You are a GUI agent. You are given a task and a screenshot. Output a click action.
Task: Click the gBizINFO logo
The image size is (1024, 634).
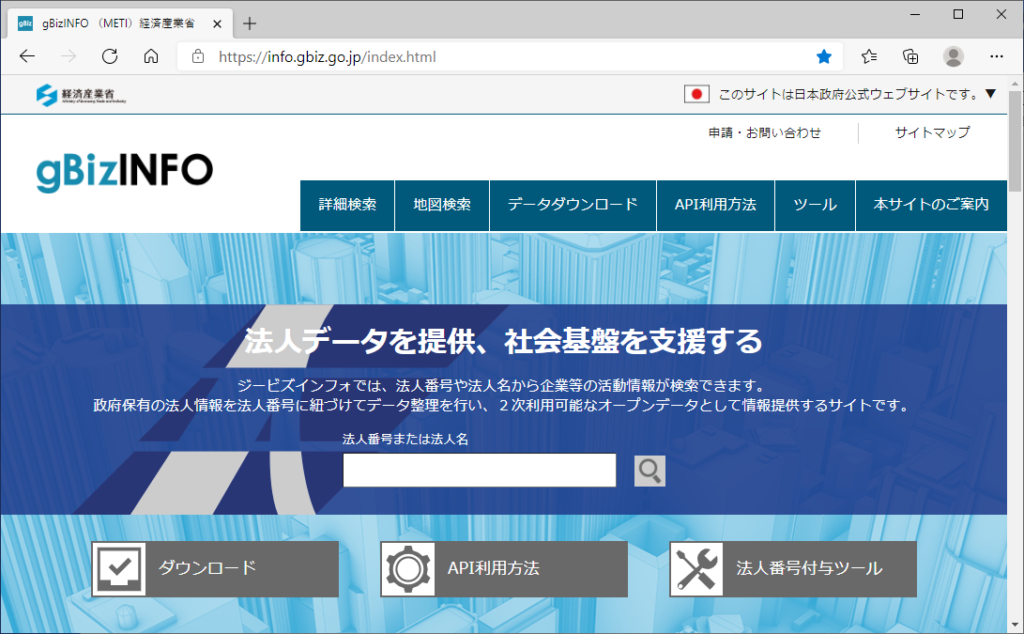[125, 171]
